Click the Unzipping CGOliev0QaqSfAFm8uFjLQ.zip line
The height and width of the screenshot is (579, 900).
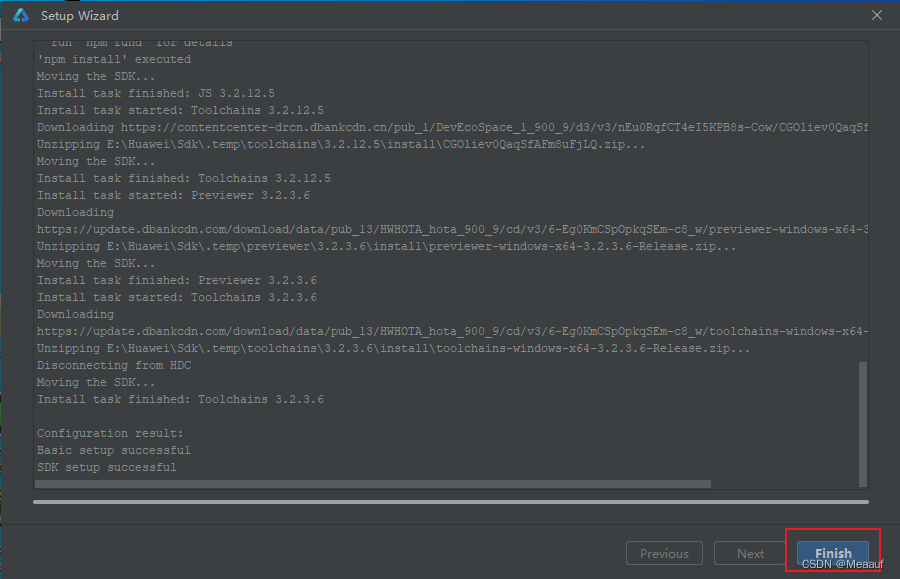click(341, 145)
